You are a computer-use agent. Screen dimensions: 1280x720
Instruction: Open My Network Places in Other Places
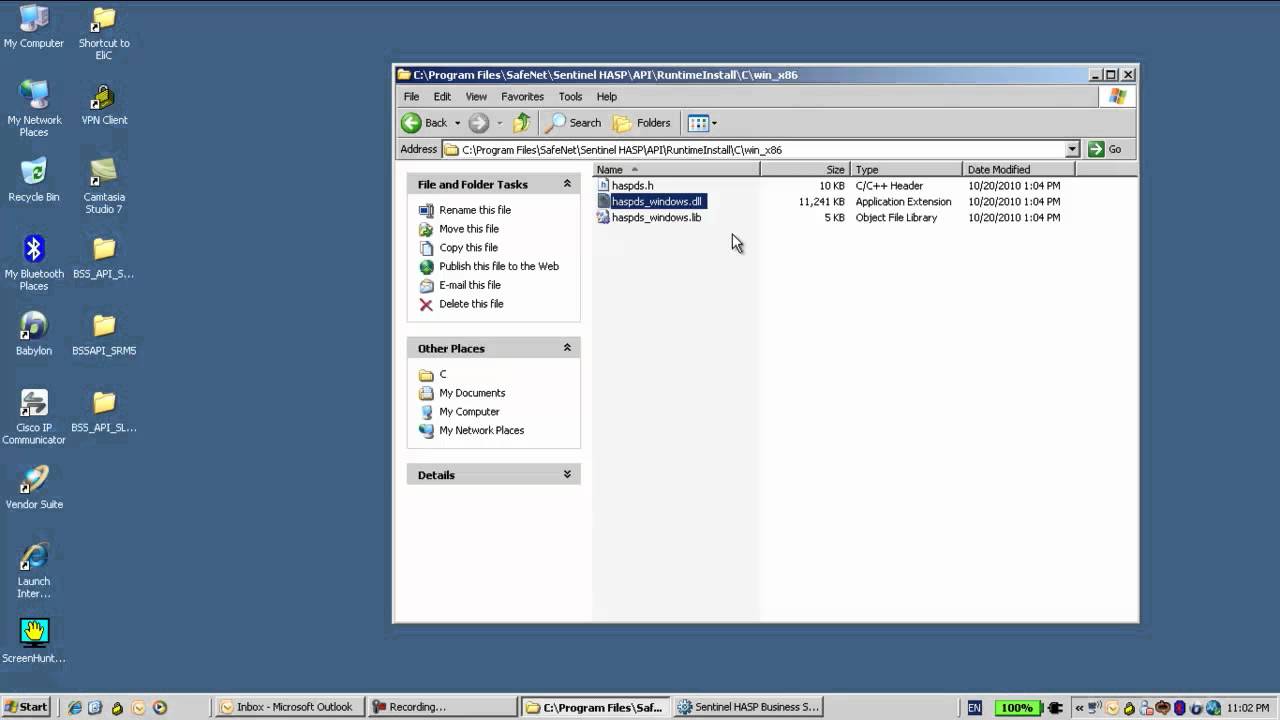click(x=481, y=431)
